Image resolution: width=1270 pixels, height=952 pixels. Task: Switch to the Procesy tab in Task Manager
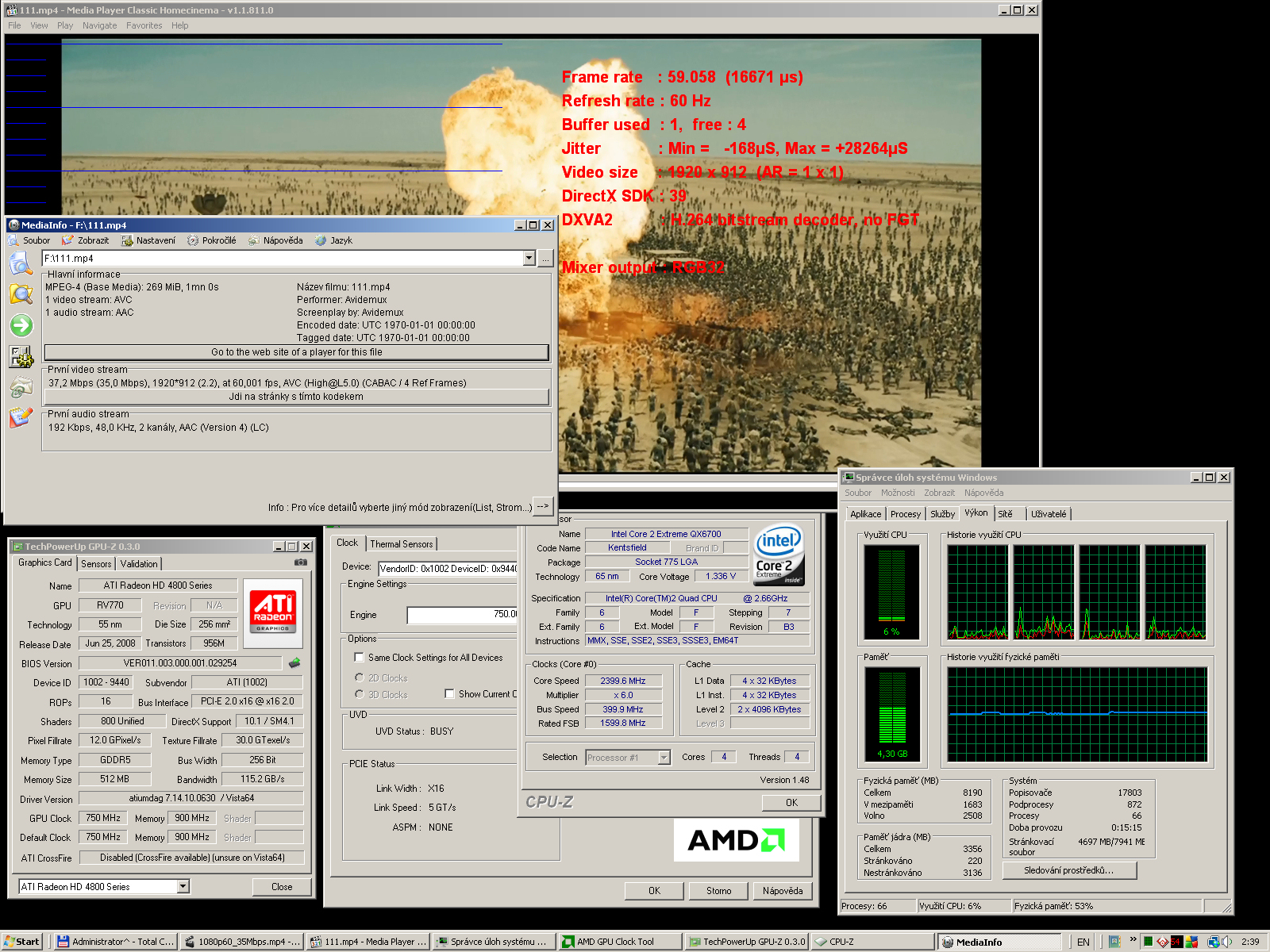[906, 514]
